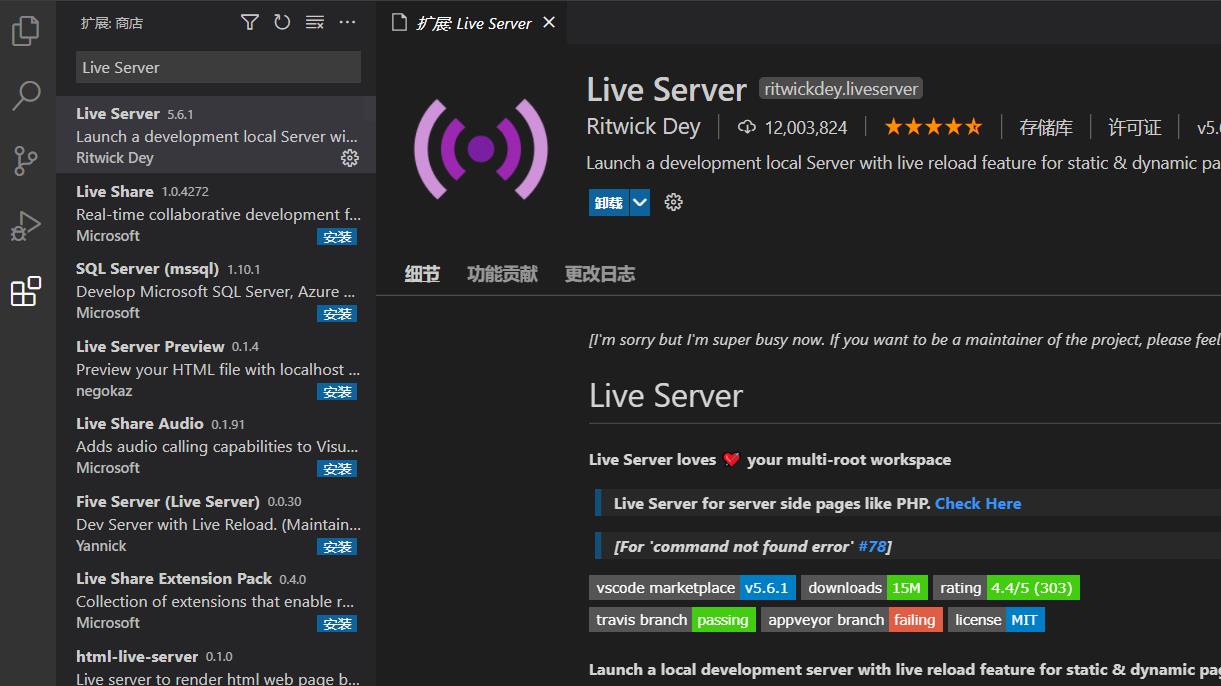
Task: Clear the extensions search results
Action: tap(315, 22)
